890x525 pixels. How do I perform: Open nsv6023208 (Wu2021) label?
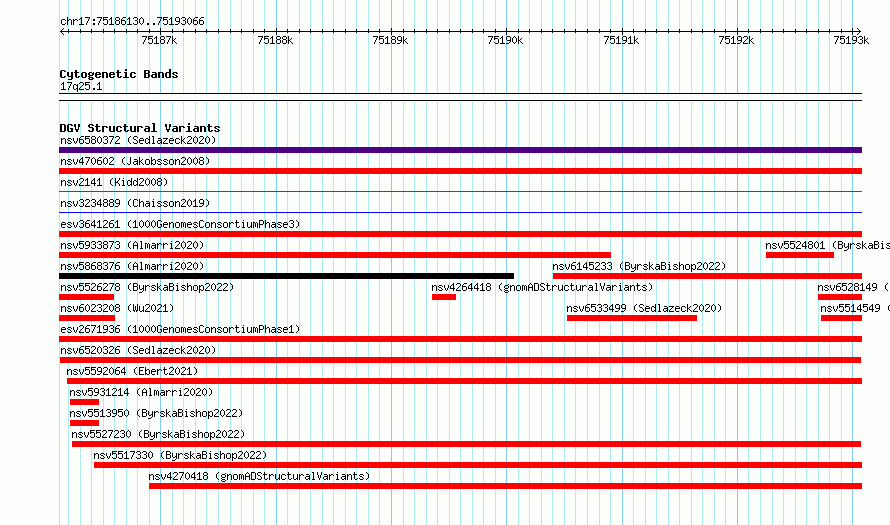117,308
